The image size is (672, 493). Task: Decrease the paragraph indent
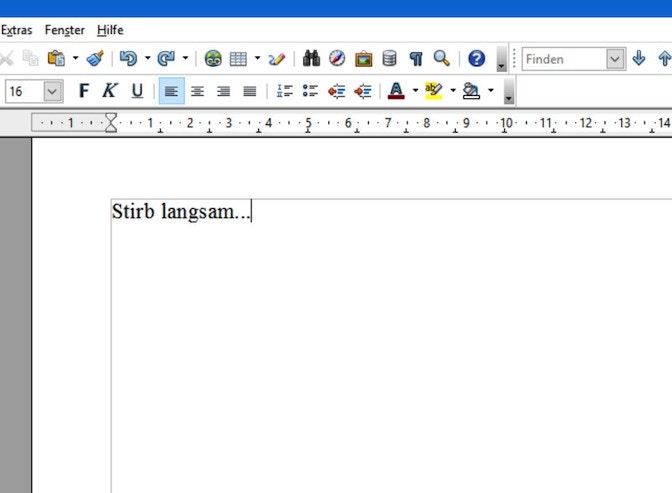click(336, 91)
